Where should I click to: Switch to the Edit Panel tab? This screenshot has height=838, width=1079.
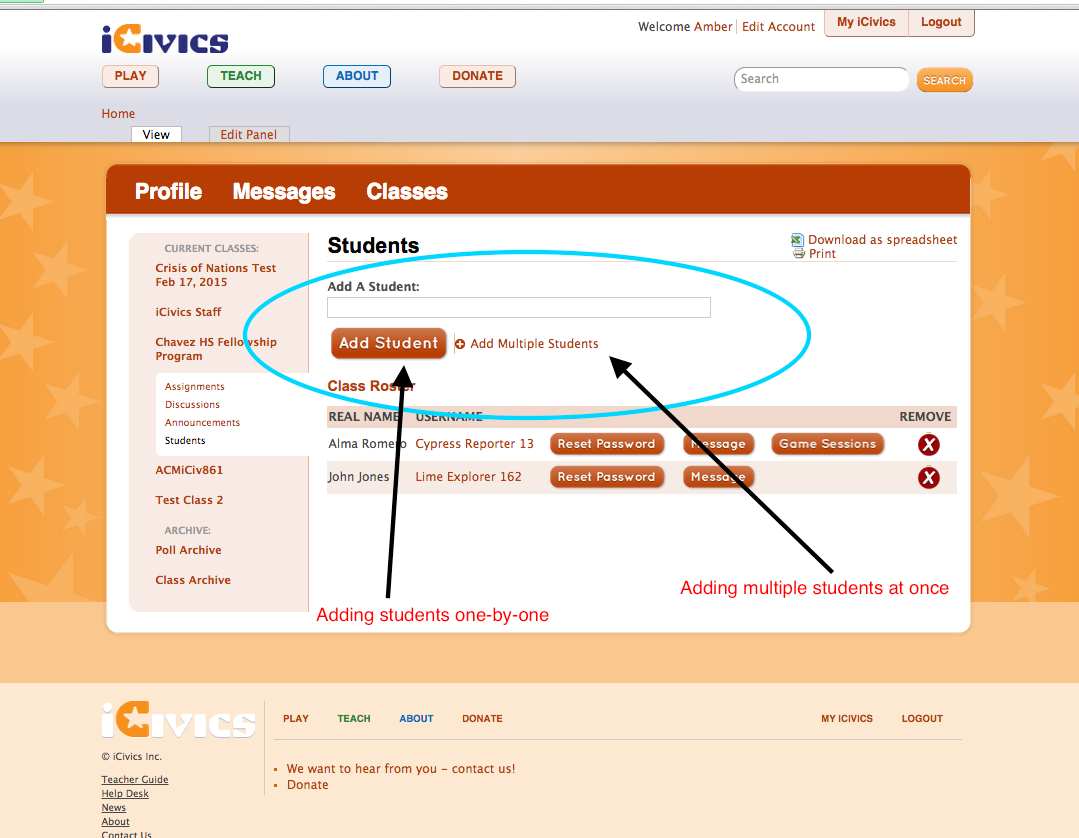[x=248, y=134]
